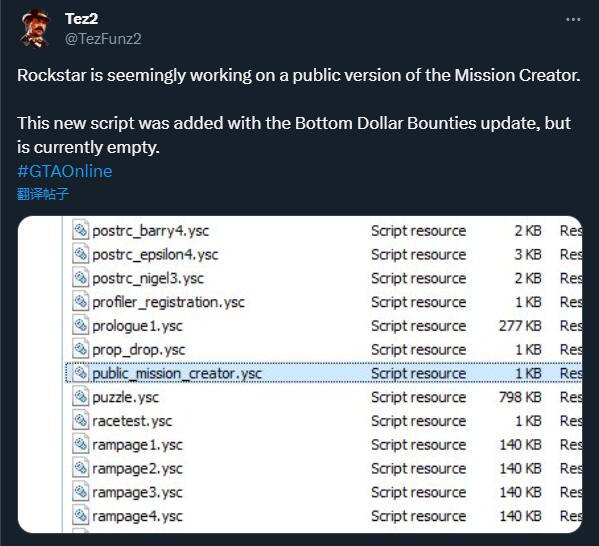599x546 pixels.
Task: Click the prologue1.ysc file icon
Action: point(80,325)
